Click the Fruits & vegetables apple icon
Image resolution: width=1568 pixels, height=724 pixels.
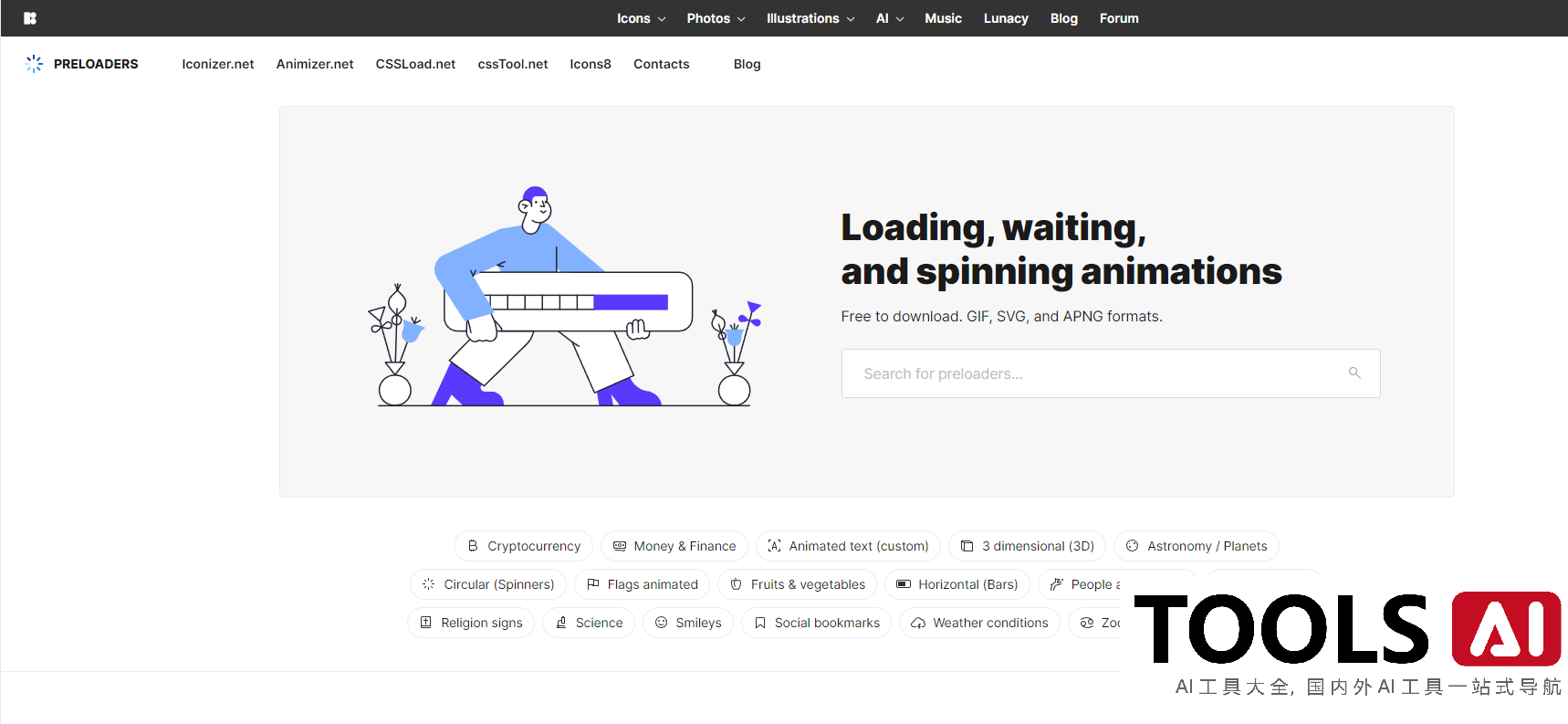point(737,584)
